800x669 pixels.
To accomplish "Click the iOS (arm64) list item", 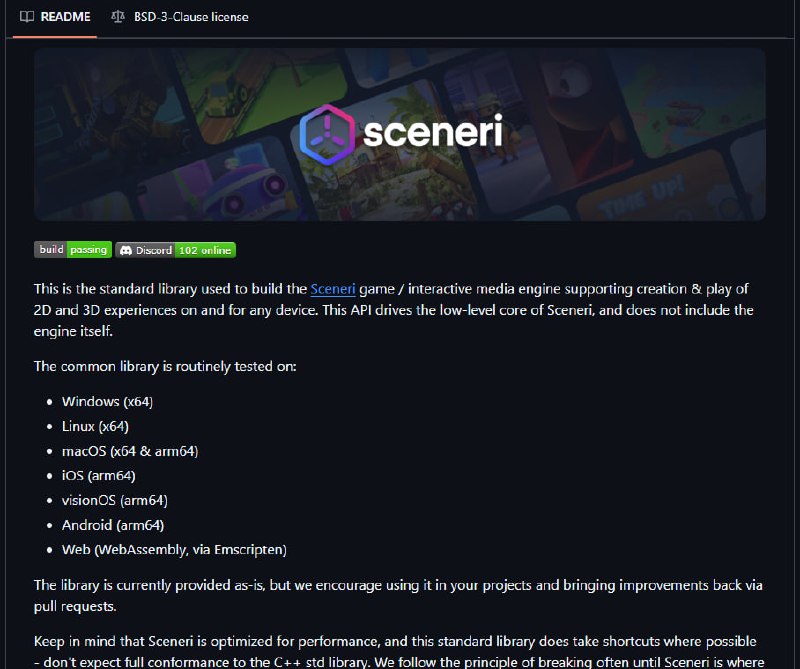I will 98,476.
